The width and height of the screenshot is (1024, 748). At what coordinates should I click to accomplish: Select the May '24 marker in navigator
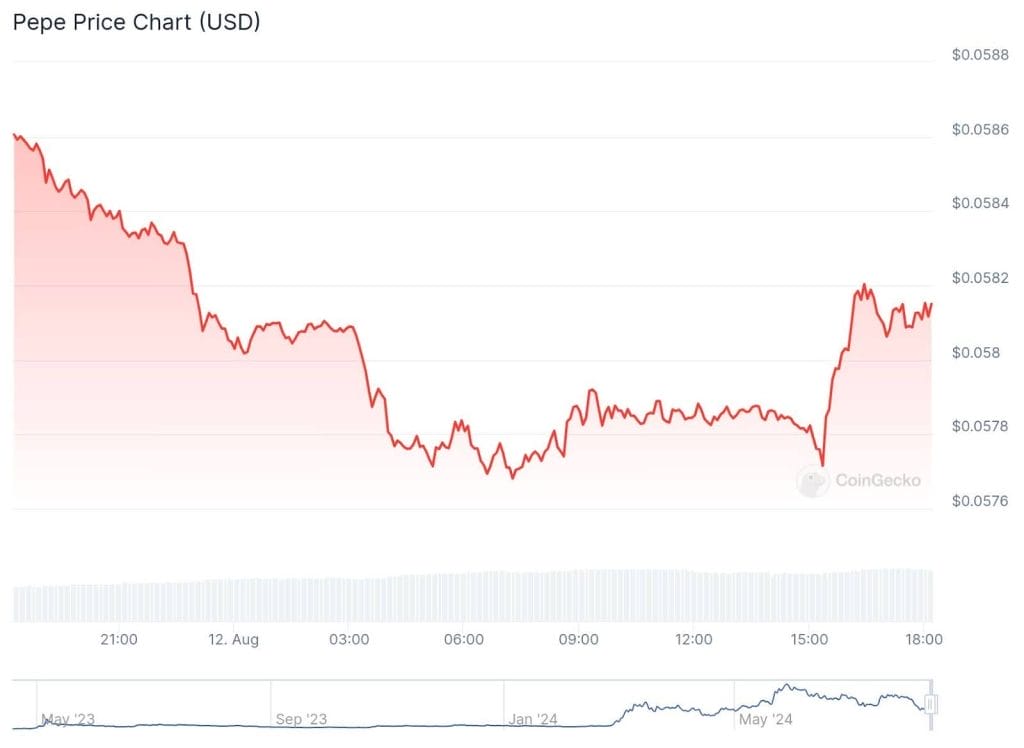pos(765,719)
